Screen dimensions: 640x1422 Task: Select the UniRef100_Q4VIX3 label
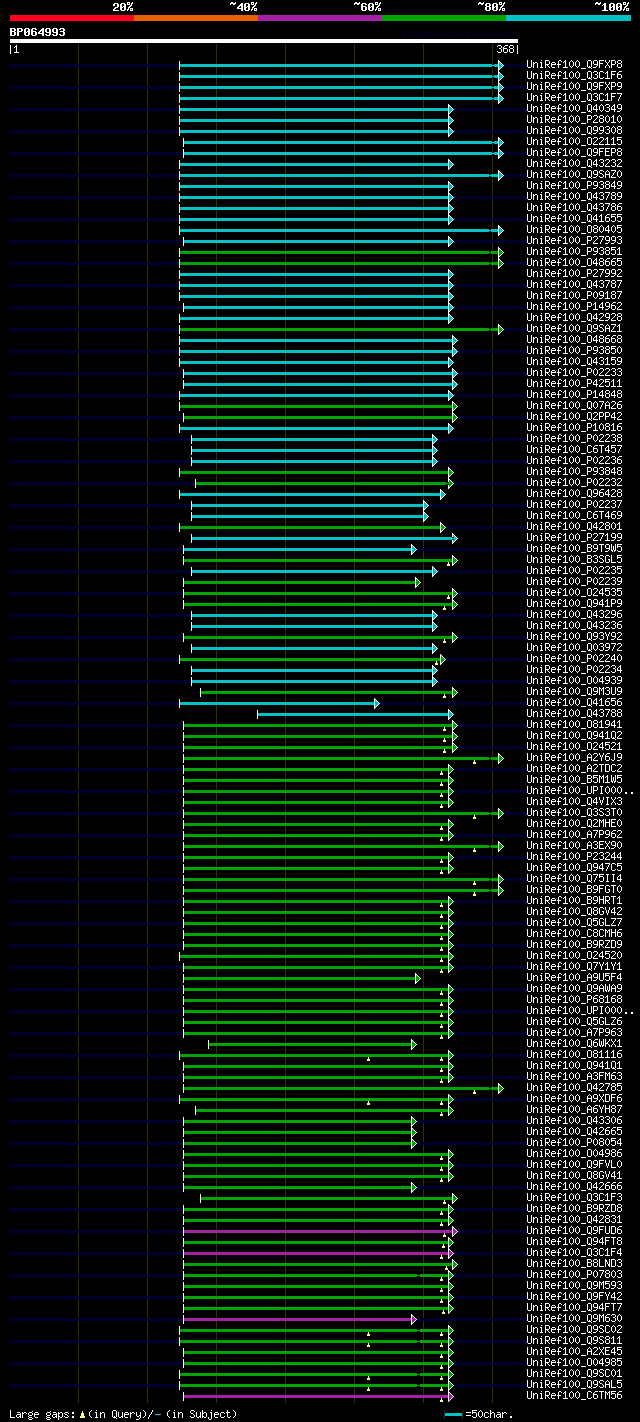pyautogui.click(x=574, y=801)
